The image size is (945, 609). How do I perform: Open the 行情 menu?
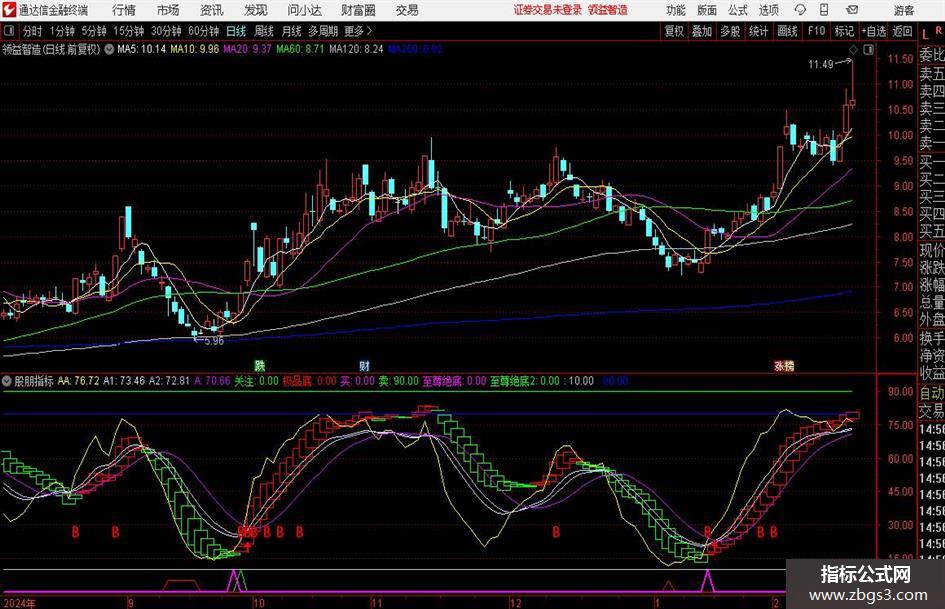[124, 10]
